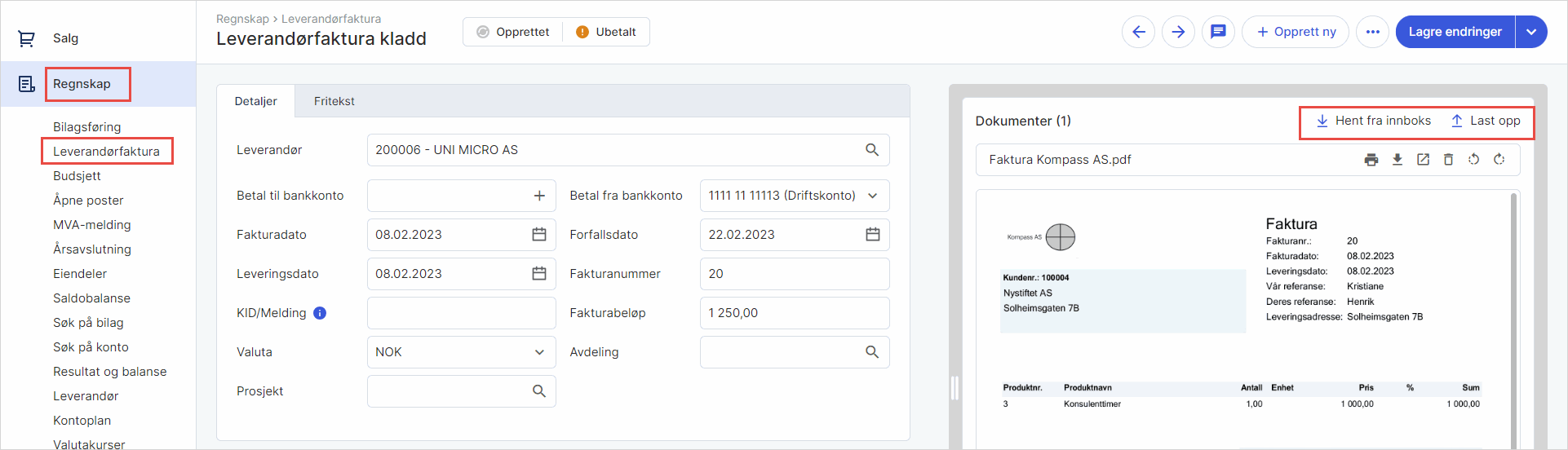This screenshot has width=1568, height=450.
Task: Open the Fakturadato calendar picker
Action: 539,235
